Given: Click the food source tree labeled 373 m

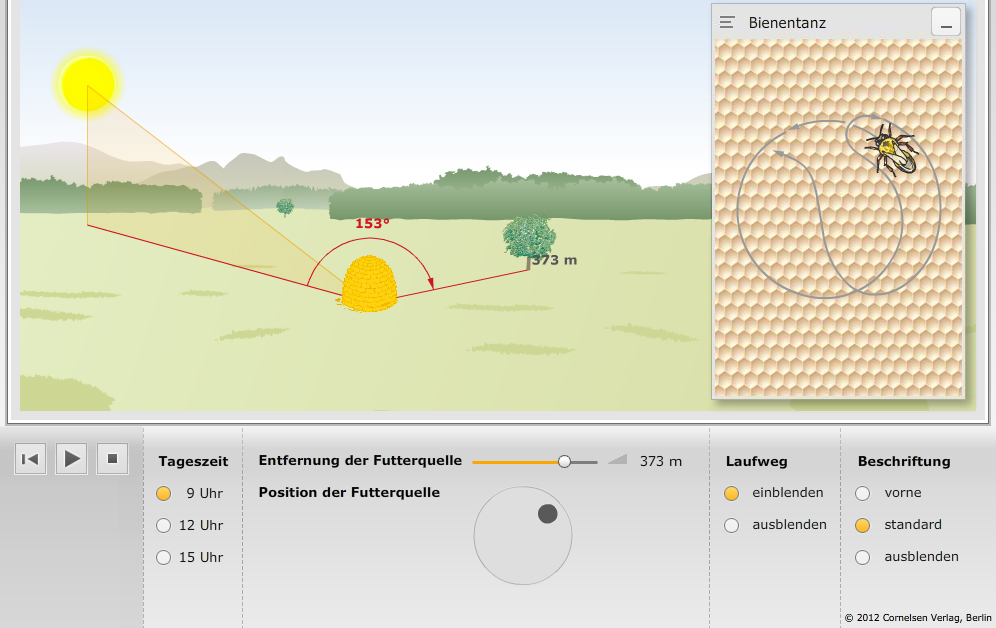Looking at the screenshot, I should coord(528,238).
